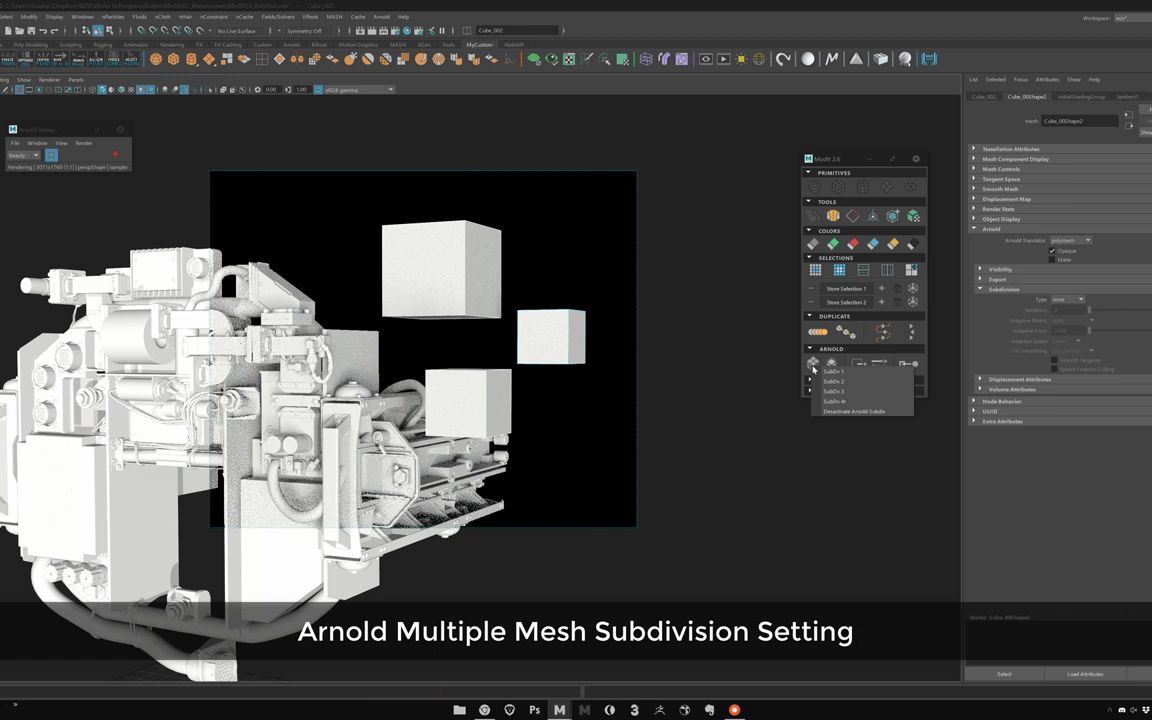Click the green cube tool in ModIt Tools
The width and height of the screenshot is (1152, 720).
click(x=913, y=216)
